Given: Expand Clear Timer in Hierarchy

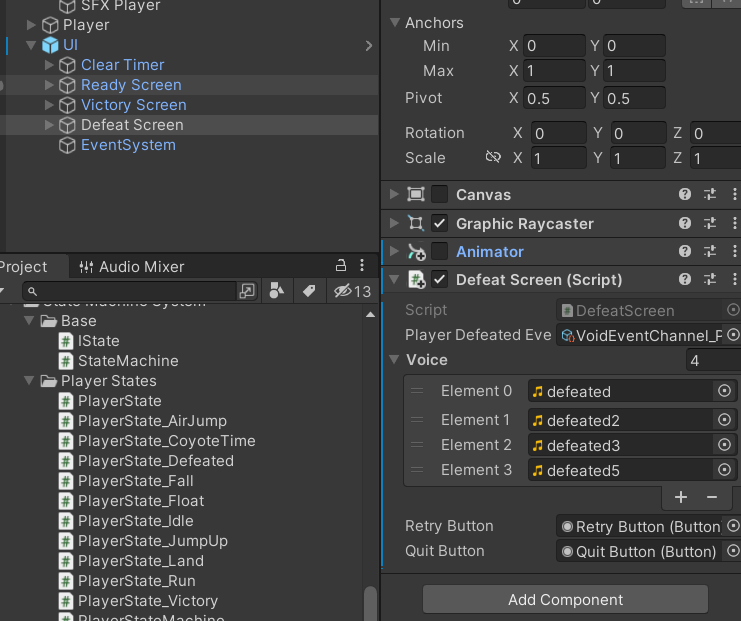Looking at the screenshot, I should 49,65.
